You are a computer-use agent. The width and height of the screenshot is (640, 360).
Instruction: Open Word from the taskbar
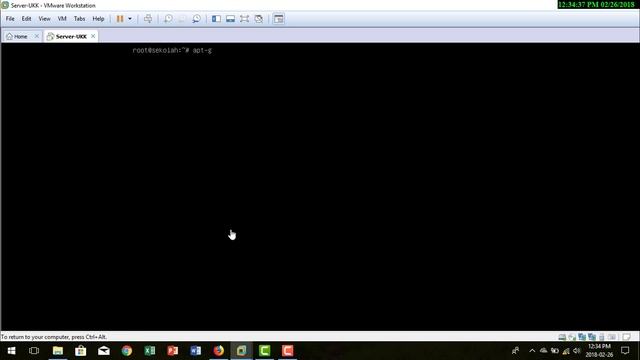[x=196, y=351]
